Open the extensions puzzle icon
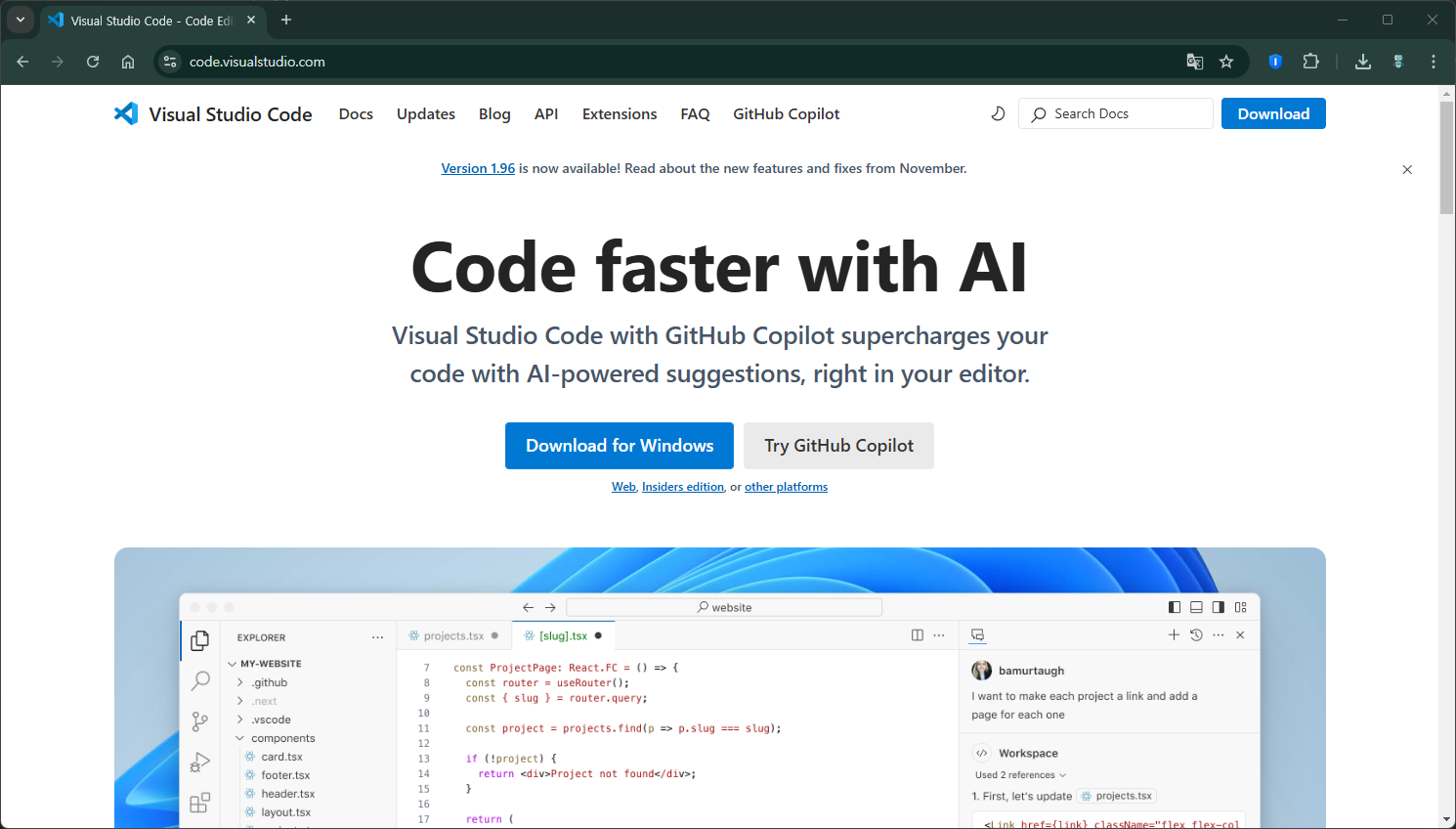This screenshot has width=1456, height=829. 1311,62
